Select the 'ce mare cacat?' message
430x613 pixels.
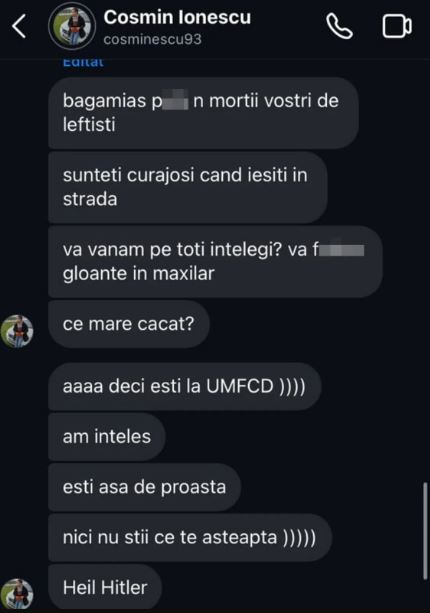[129, 324]
